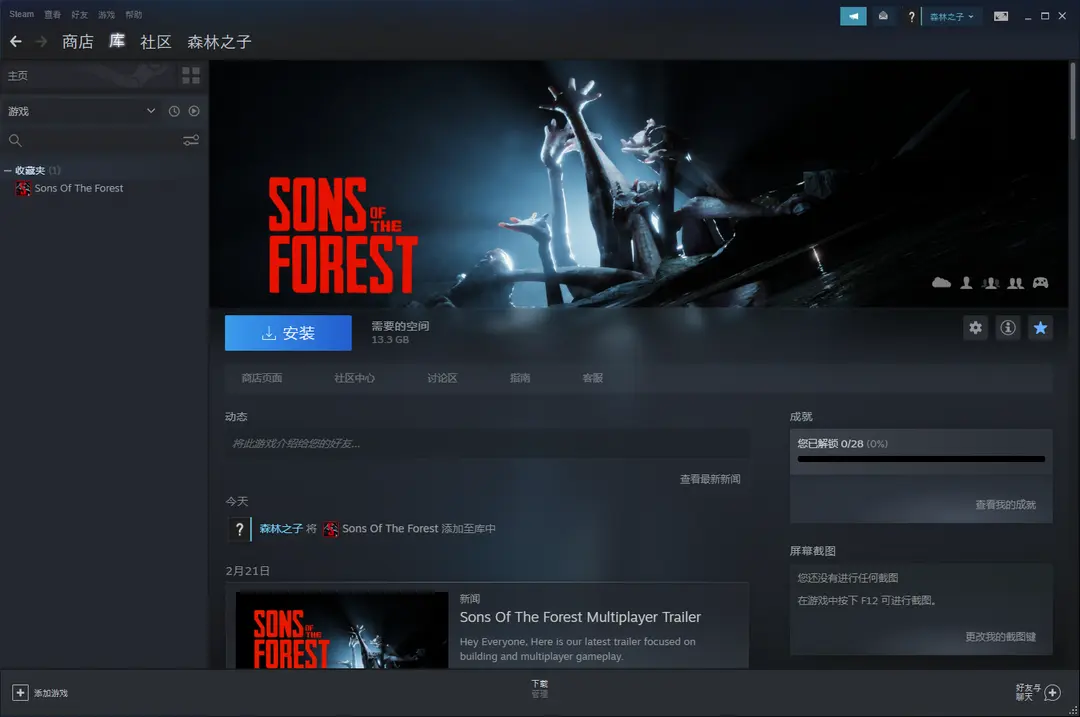1080x717 pixels.
Task: Switch to Big Picture mode icon
Action: point(1001,17)
